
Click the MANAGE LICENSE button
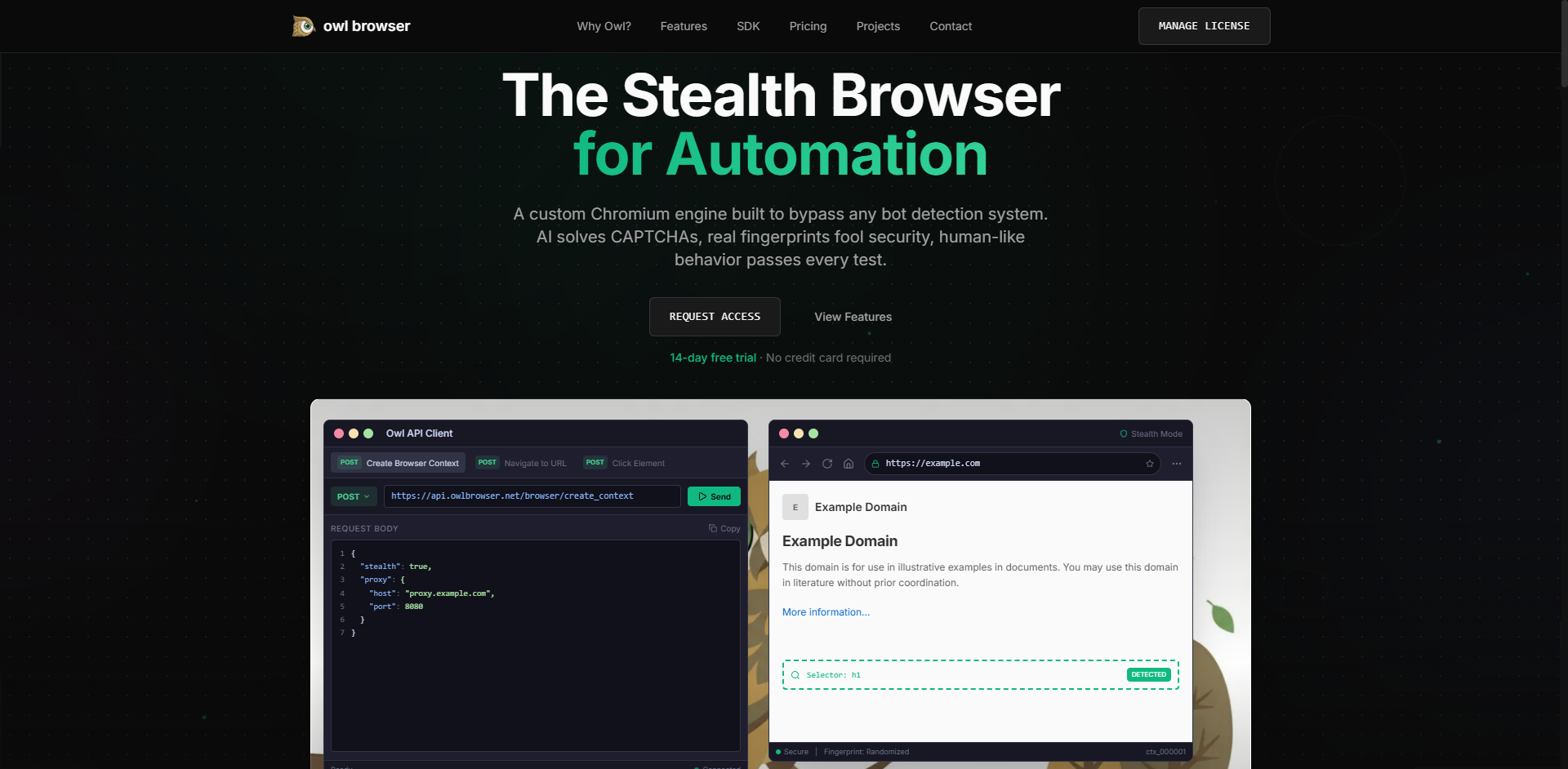point(1204,25)
